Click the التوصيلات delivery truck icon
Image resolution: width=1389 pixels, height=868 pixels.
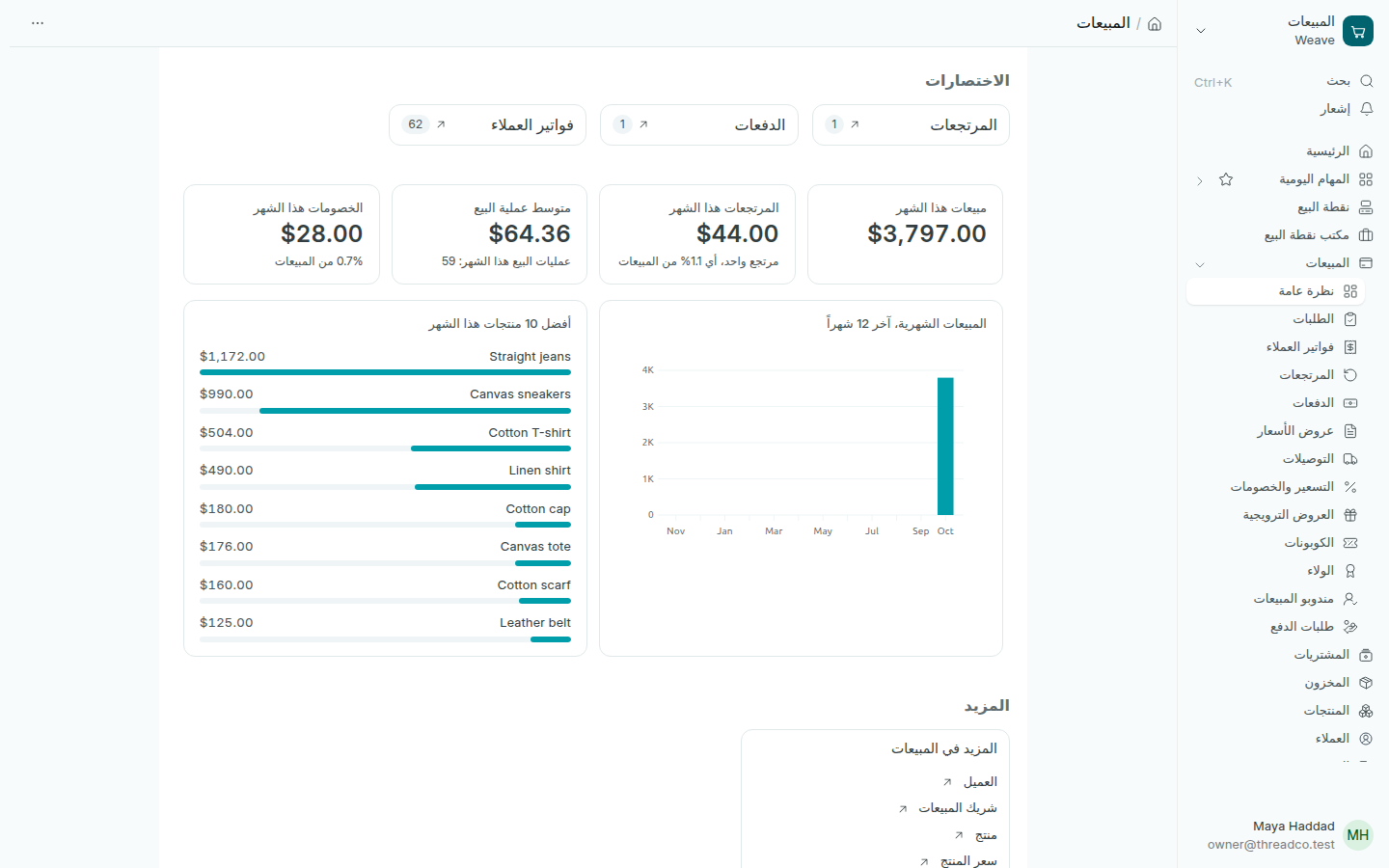(x=1350, y=459)
